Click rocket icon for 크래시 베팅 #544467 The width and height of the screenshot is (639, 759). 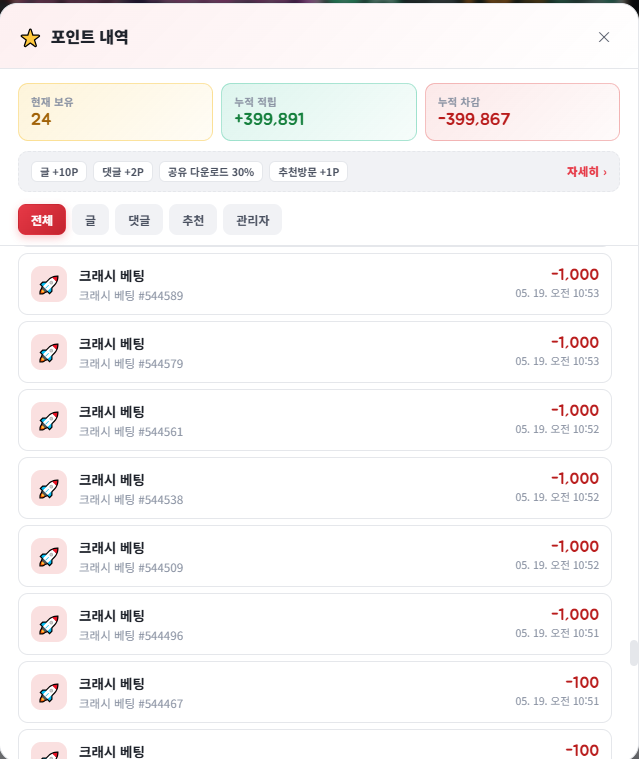click(x=49, y=692)
